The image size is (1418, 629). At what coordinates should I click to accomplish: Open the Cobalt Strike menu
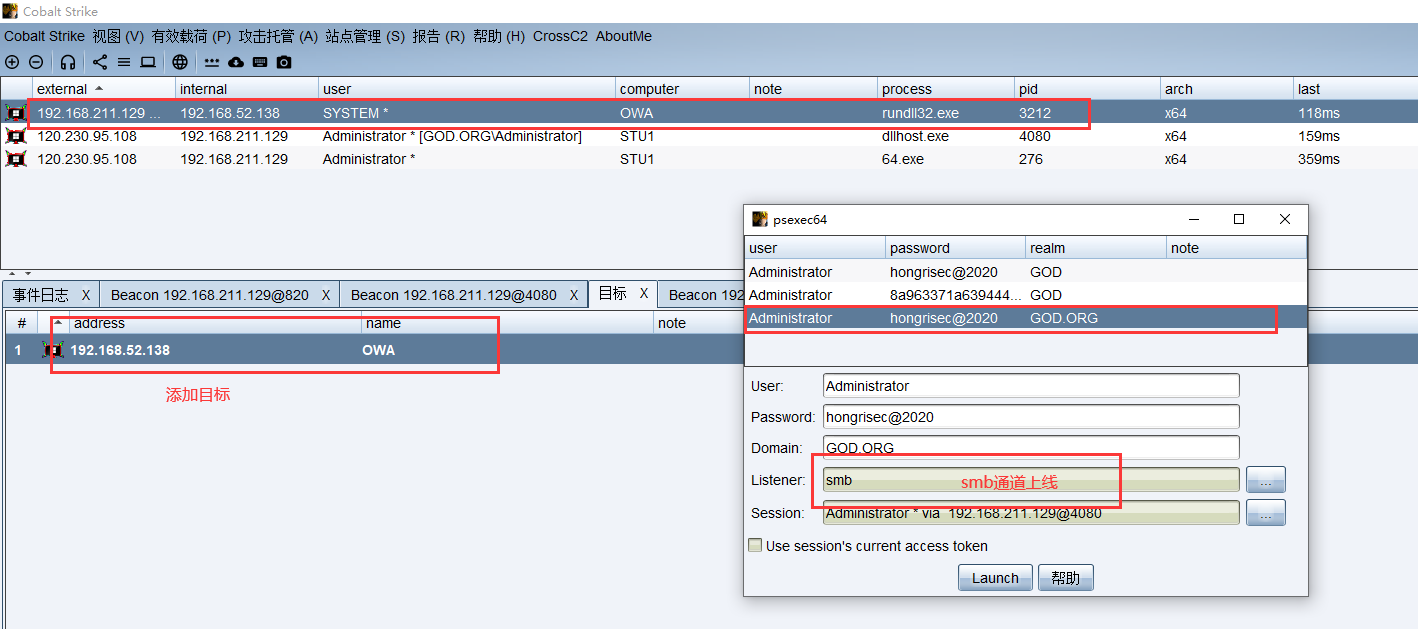(x=44, y=36)
